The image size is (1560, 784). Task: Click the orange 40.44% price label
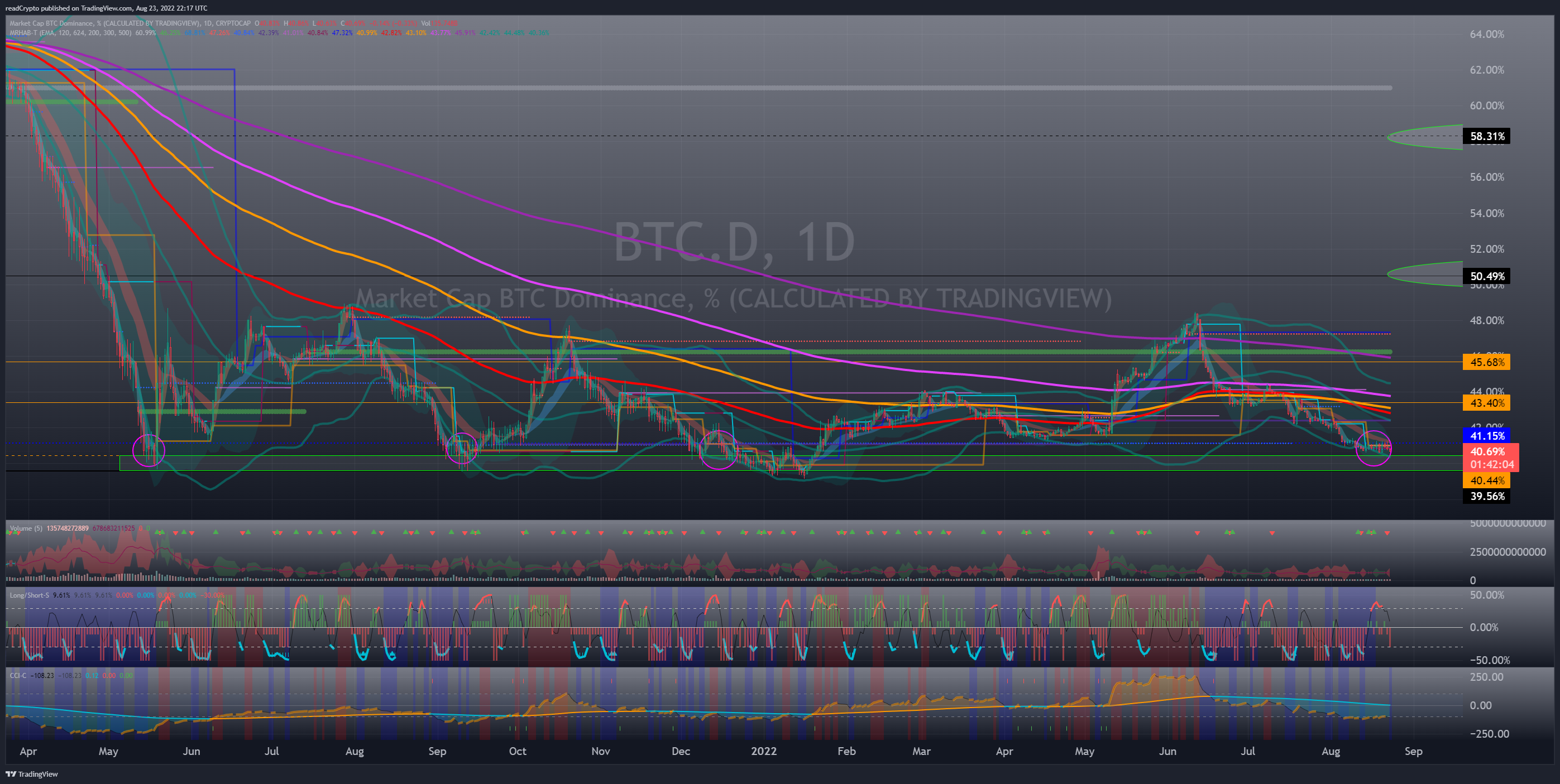tap(1487, 480)
